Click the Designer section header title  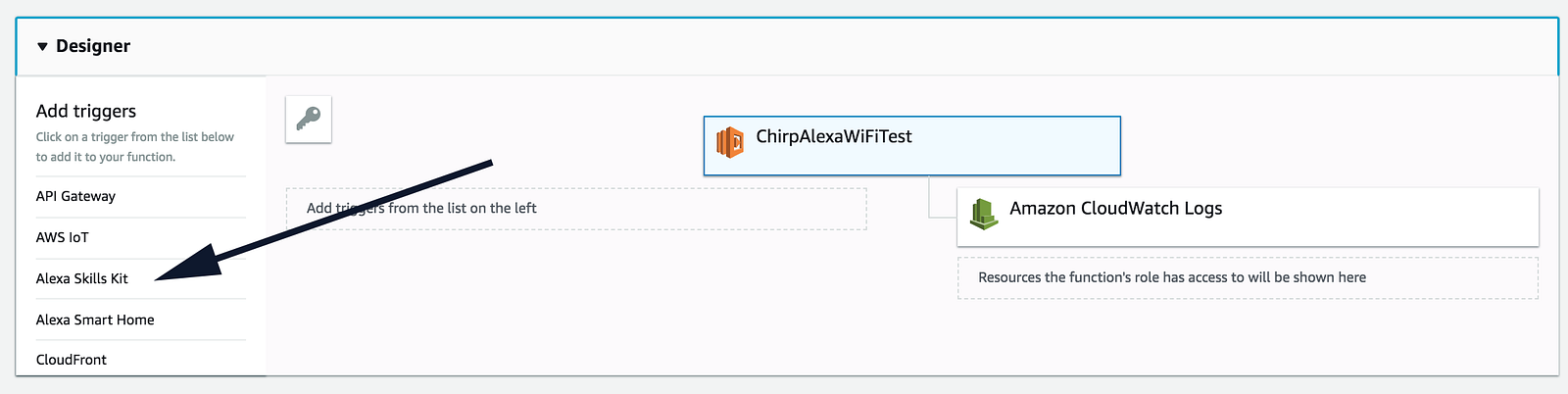(x=93, y=46)
